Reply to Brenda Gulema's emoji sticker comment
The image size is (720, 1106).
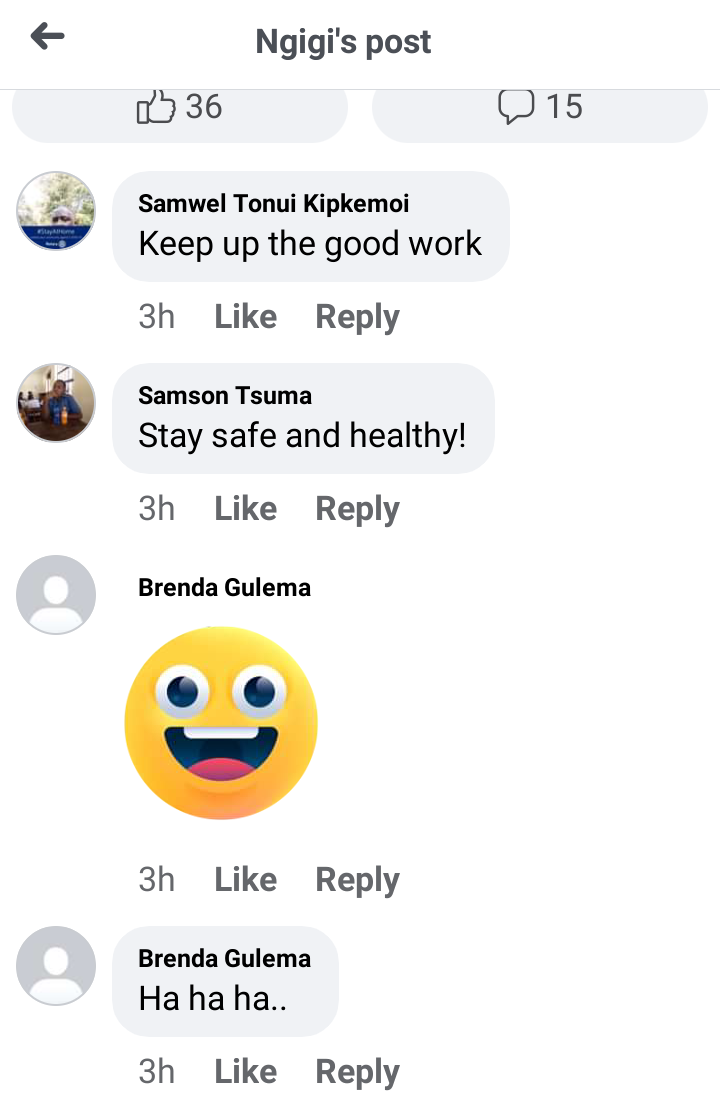pos(358,880)
